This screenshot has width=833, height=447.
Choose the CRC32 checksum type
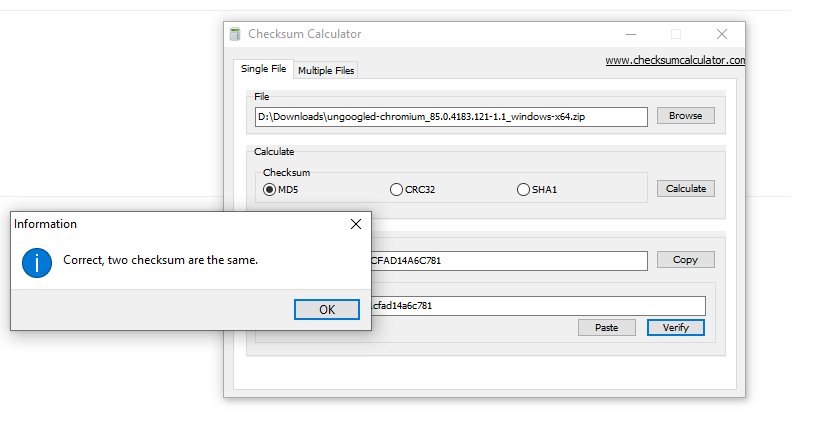click(396, 189)
